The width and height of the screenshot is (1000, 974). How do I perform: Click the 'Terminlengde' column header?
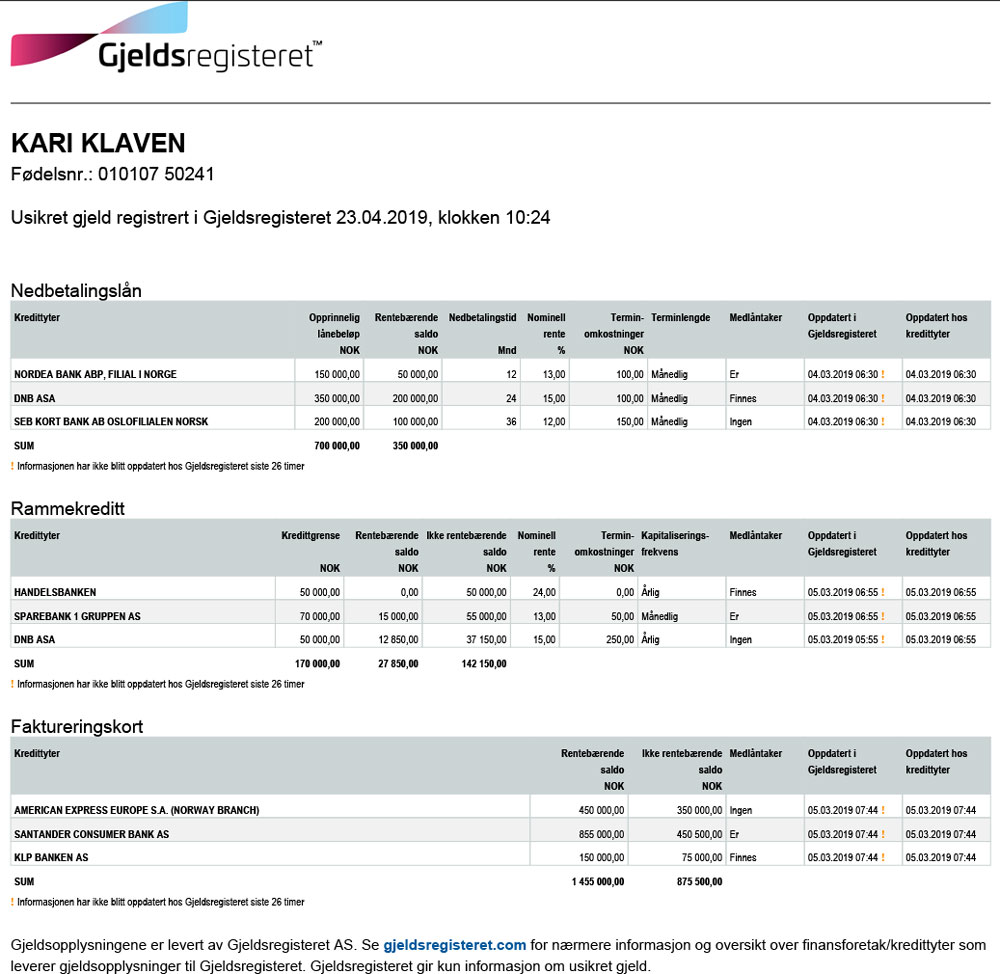(680, 318)
